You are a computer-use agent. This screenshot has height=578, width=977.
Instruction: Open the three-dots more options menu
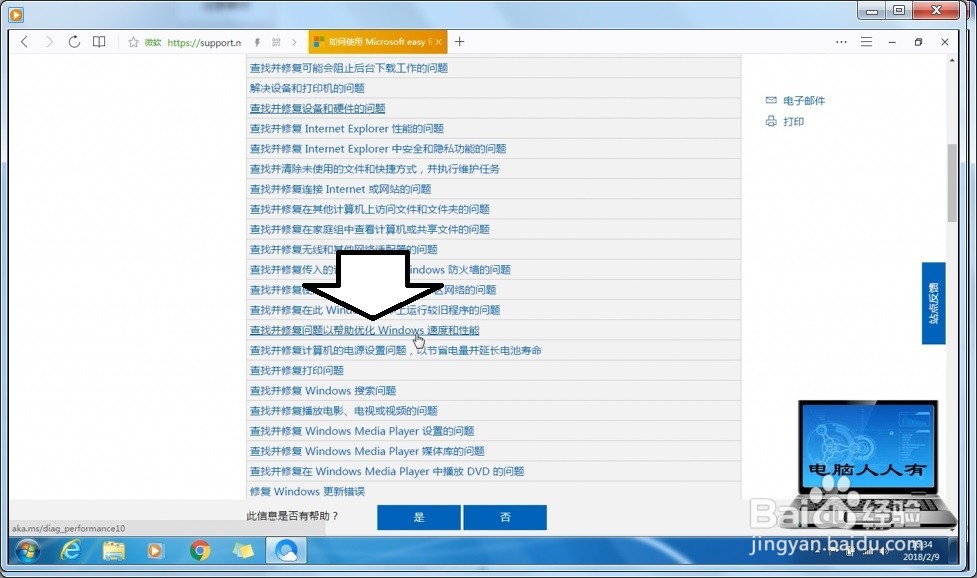pos(841,42)
